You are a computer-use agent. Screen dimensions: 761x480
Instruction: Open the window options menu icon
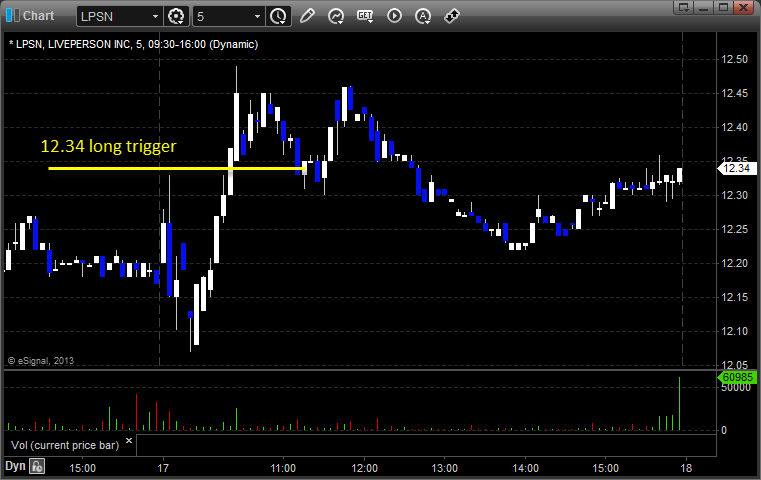[x=684, y=7]
